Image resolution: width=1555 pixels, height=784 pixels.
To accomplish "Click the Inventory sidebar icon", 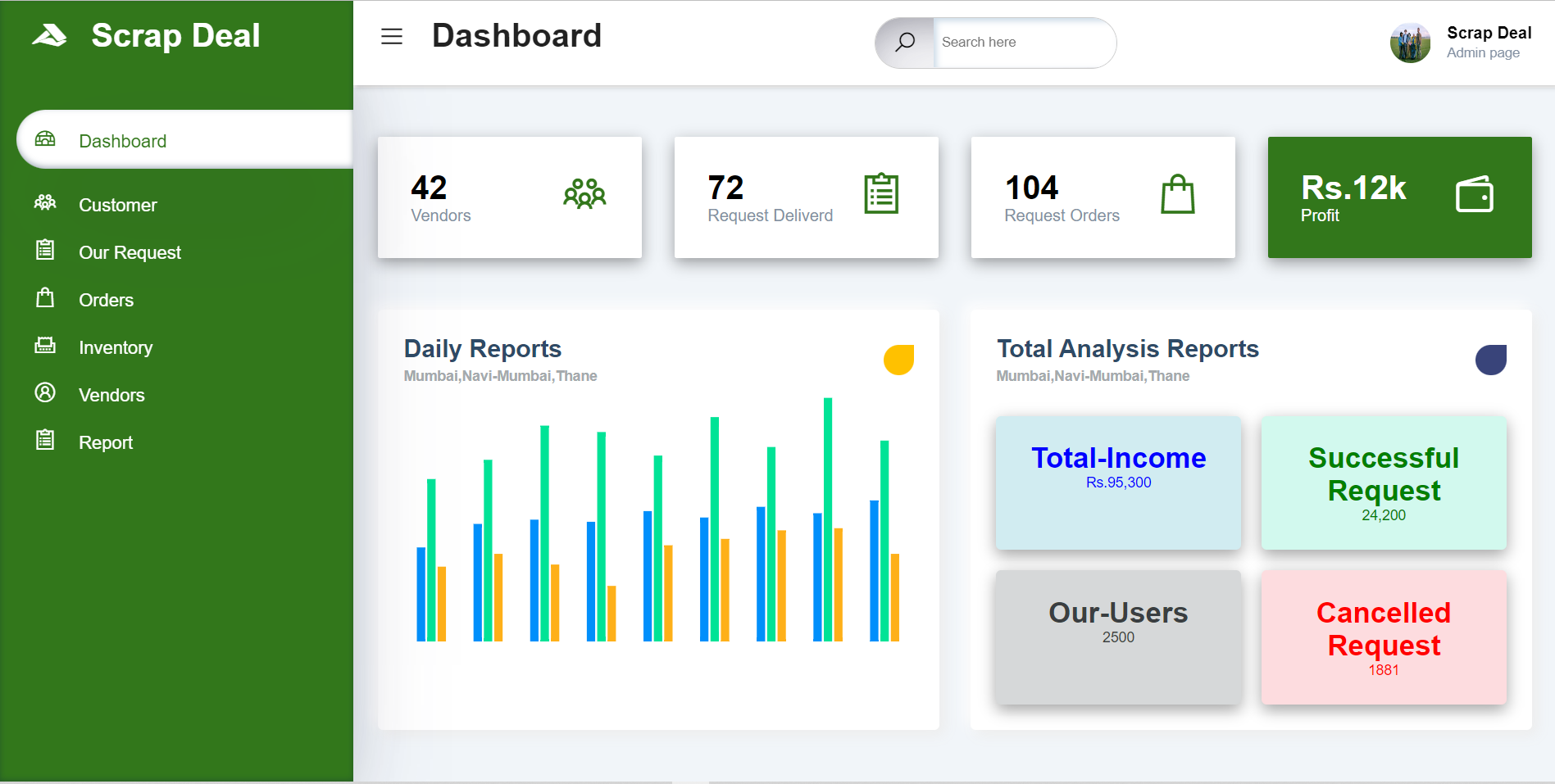I will tap(45, 345).
